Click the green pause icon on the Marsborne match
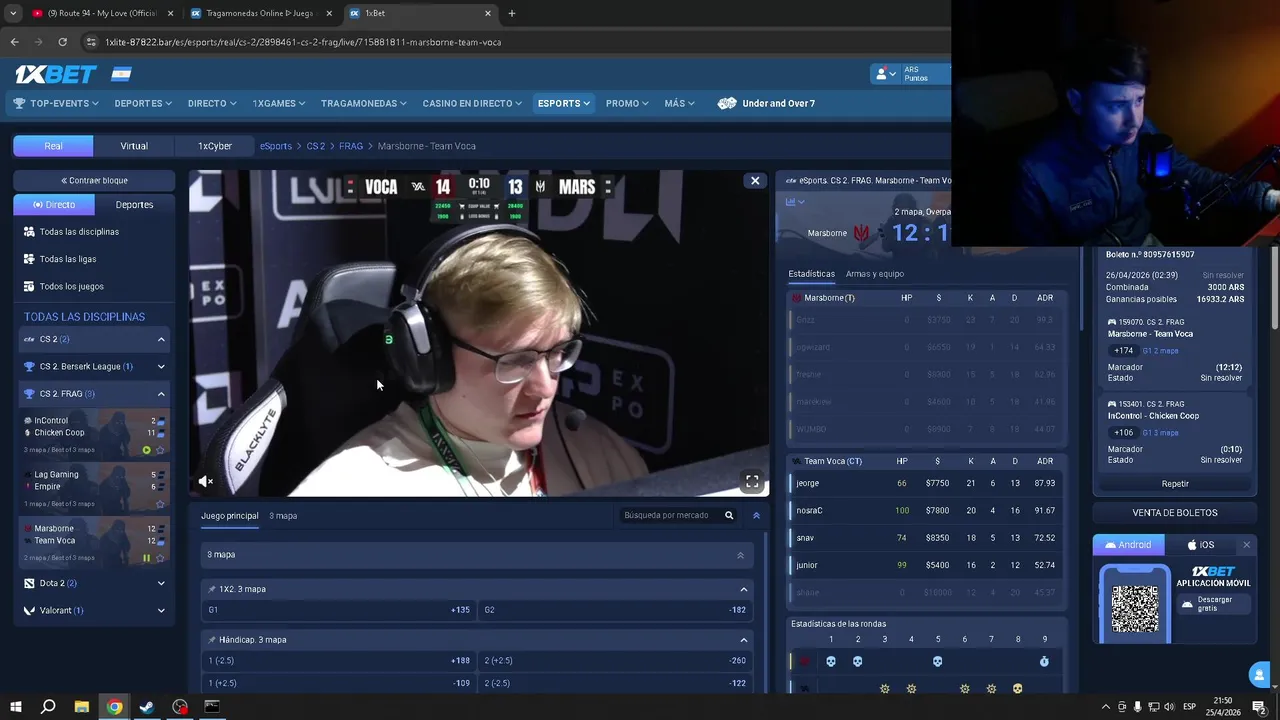 click(x=147, y=558)
